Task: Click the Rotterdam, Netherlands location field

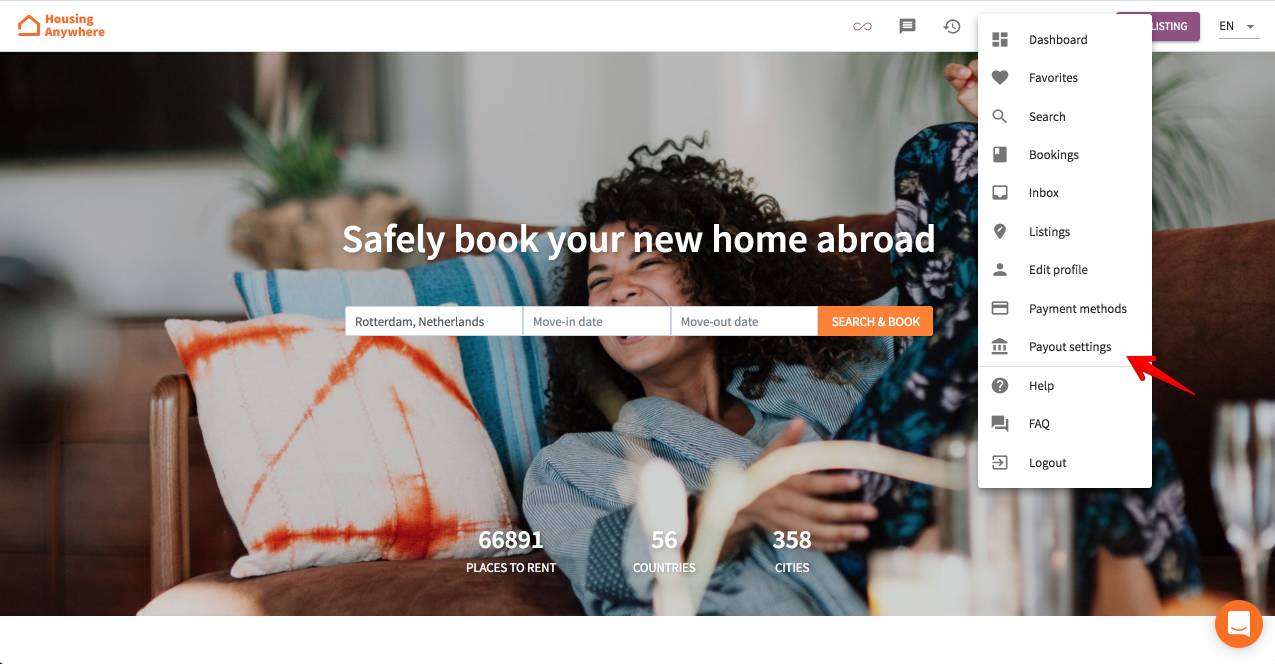Action: pos(434,321)
